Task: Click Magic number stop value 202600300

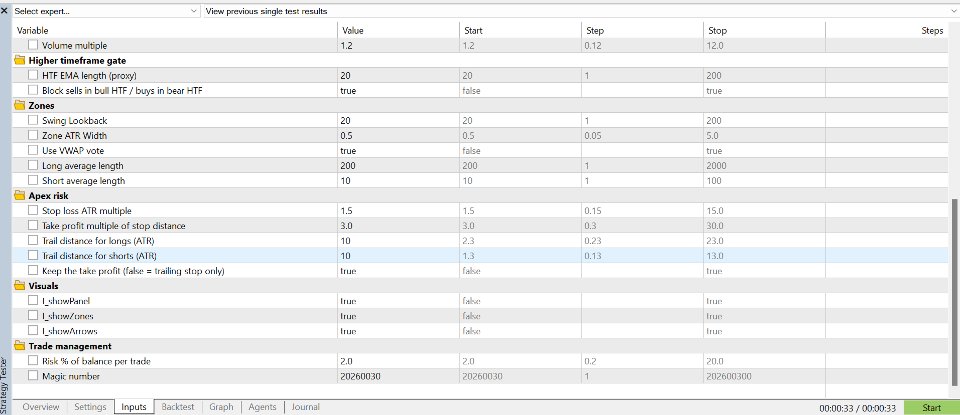Action: 765,376
